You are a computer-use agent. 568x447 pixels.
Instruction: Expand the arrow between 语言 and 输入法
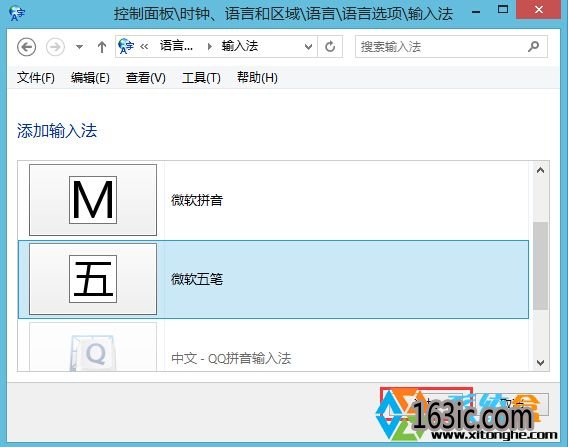tap(209, 46)
